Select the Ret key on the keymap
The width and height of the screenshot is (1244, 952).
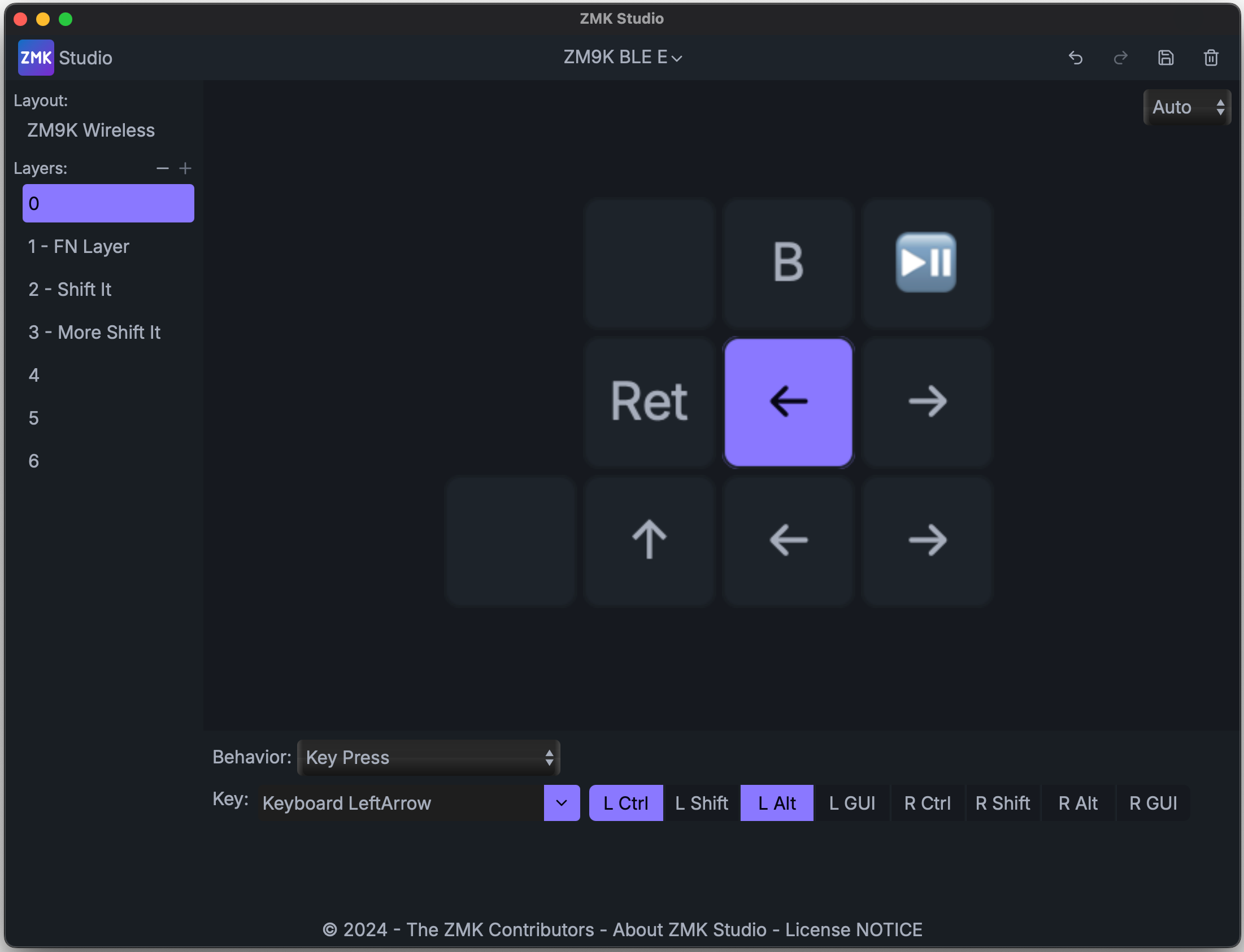(x=649, y=401)
